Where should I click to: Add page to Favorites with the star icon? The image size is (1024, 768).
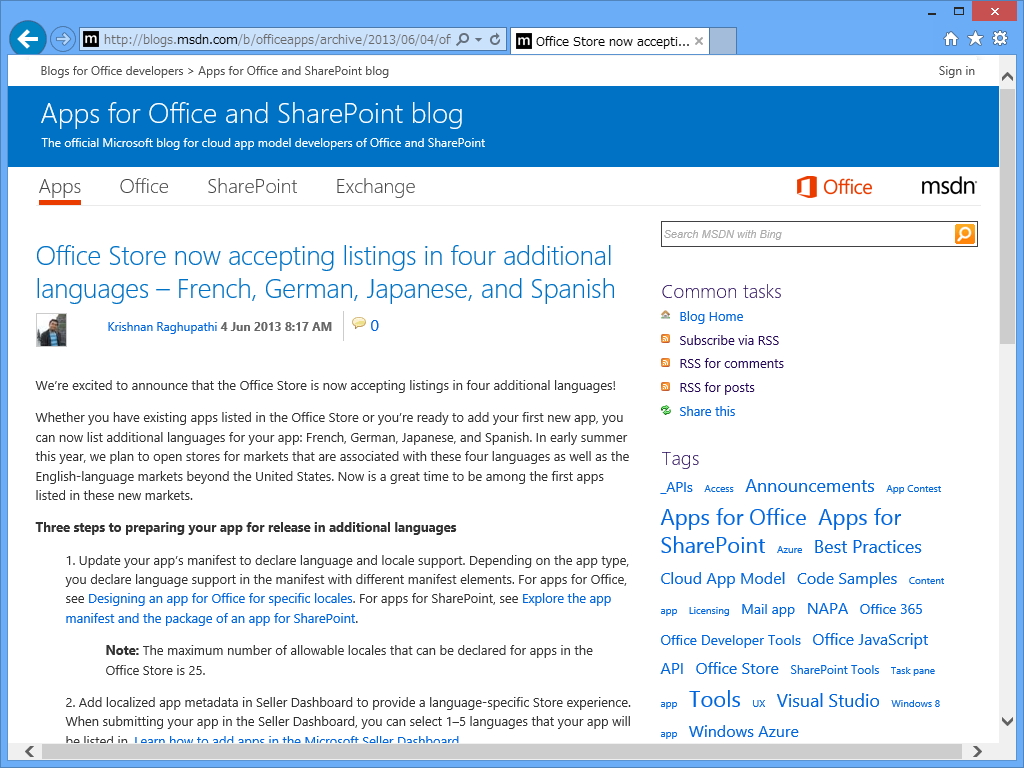point(974,39)
